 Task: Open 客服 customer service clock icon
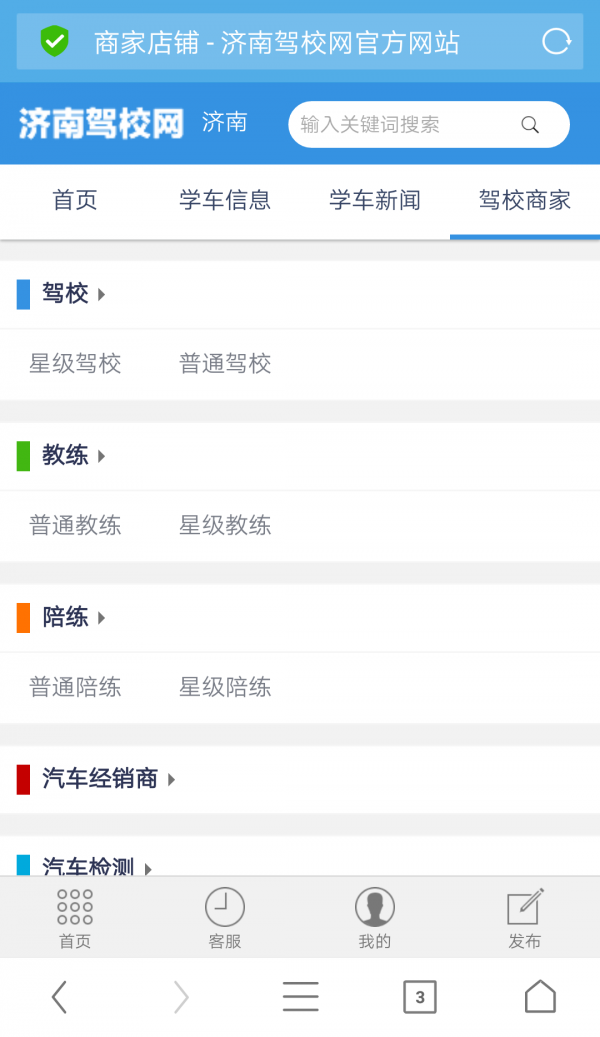click(224, 912)
